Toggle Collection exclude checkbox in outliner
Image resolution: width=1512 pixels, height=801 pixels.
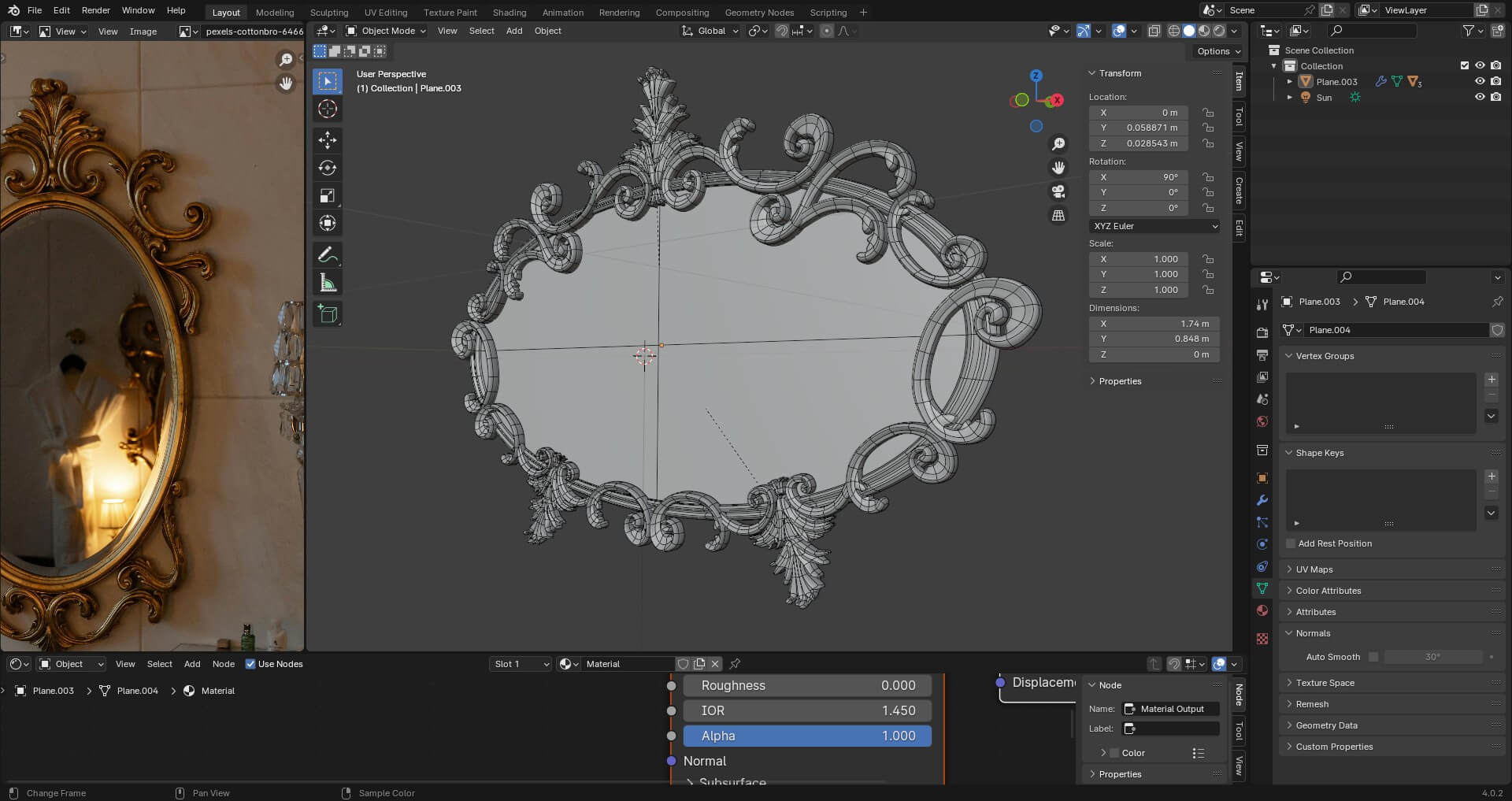(1465, 65)
